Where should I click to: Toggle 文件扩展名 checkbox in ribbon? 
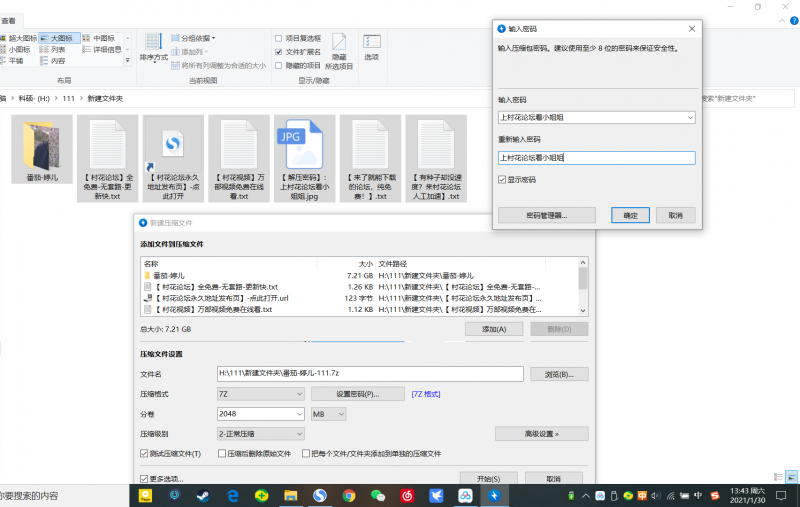[x=279, y=52]
